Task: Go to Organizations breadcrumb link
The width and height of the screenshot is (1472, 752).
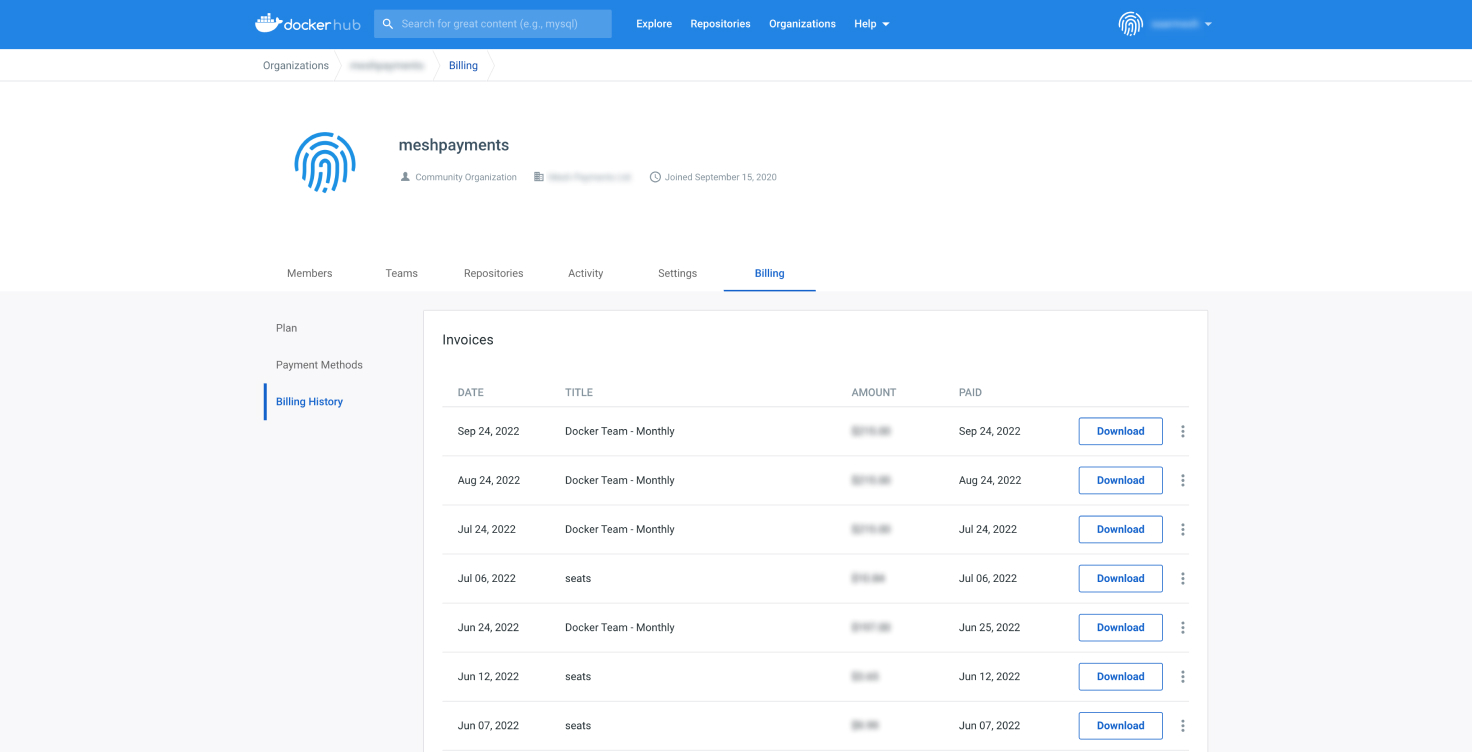Action: pyautogui.click(x=295, y=66)
